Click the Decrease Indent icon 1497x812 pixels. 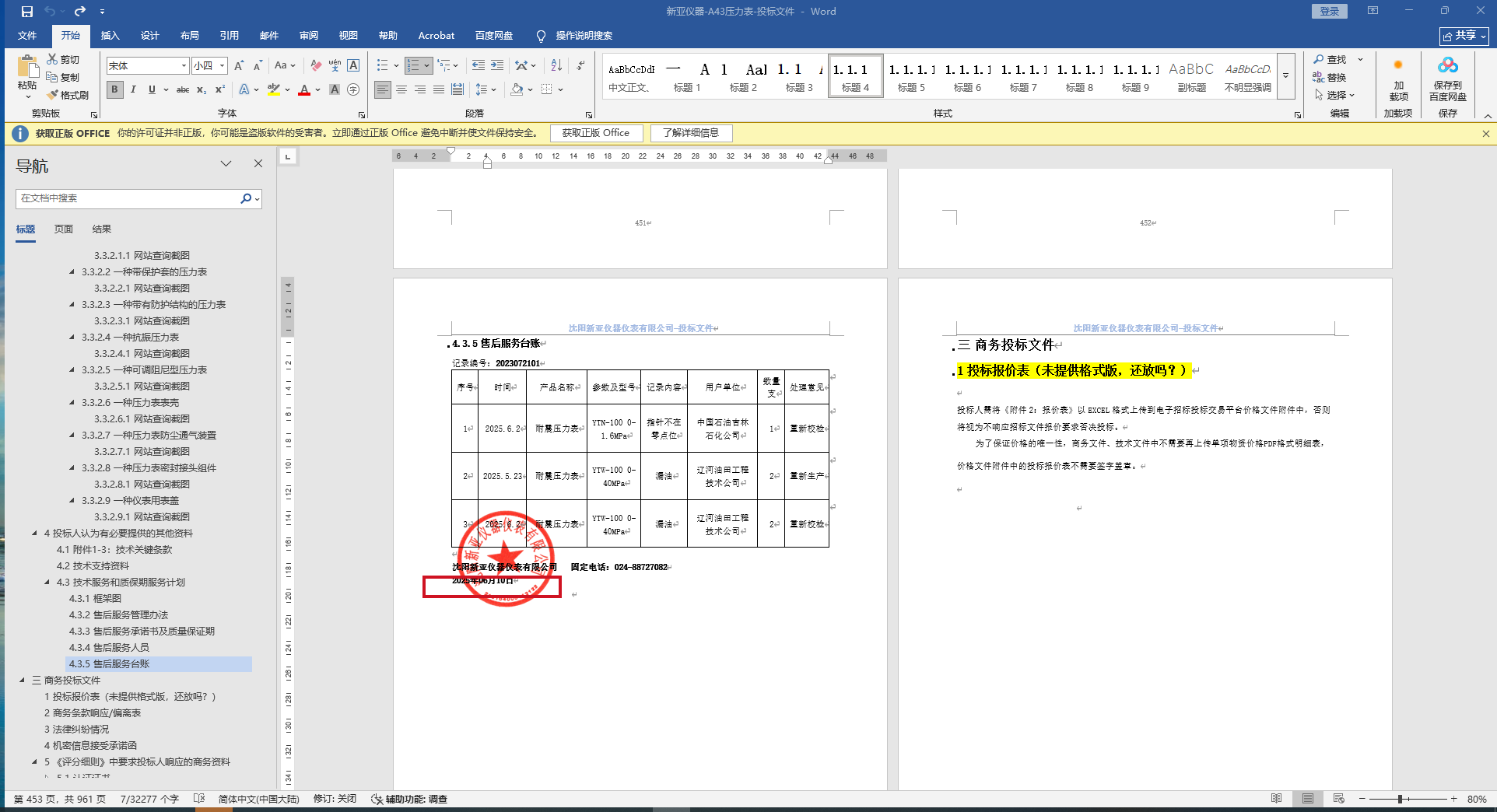pos(478,65)
